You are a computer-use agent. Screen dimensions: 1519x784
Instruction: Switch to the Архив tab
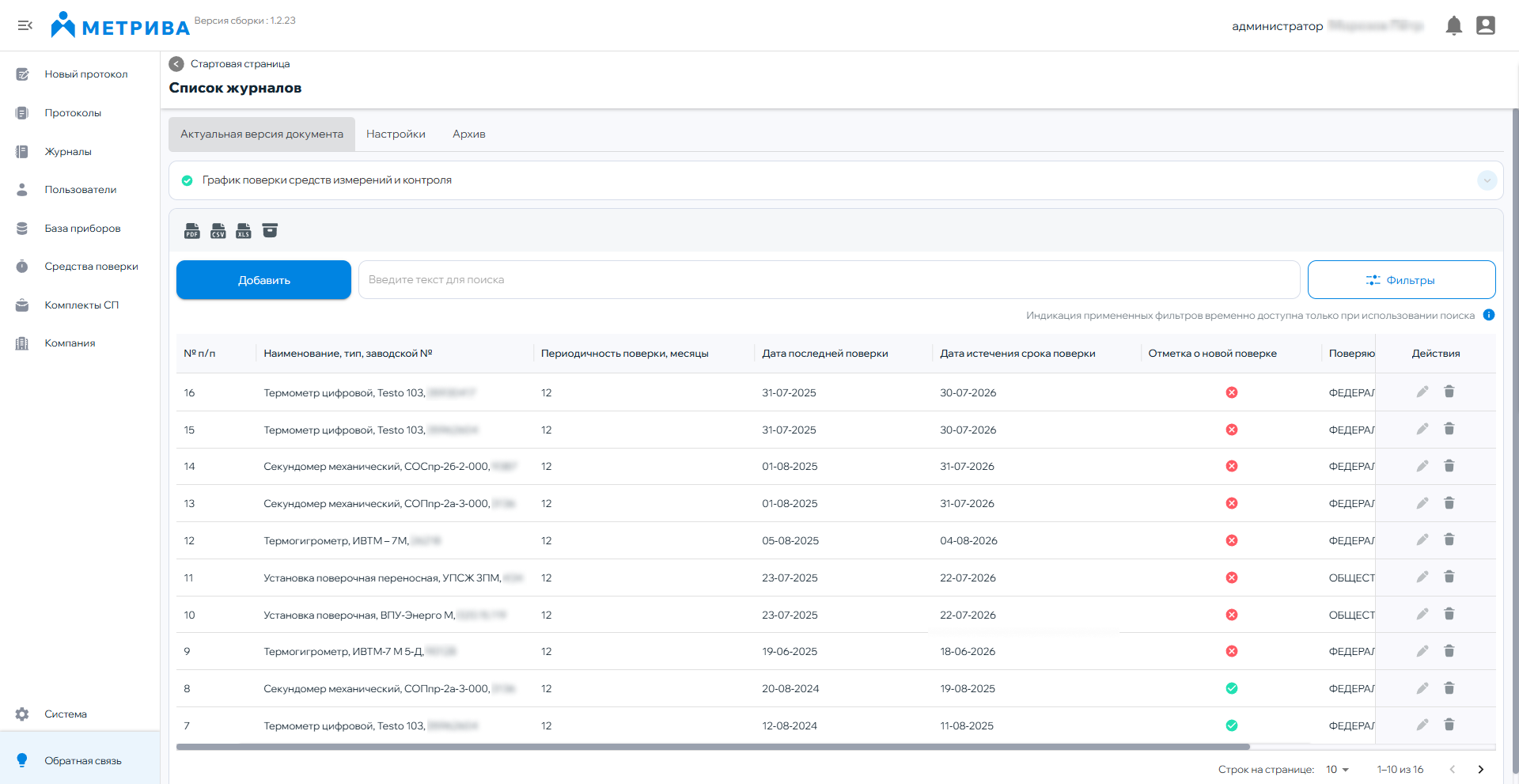(468, 134)
